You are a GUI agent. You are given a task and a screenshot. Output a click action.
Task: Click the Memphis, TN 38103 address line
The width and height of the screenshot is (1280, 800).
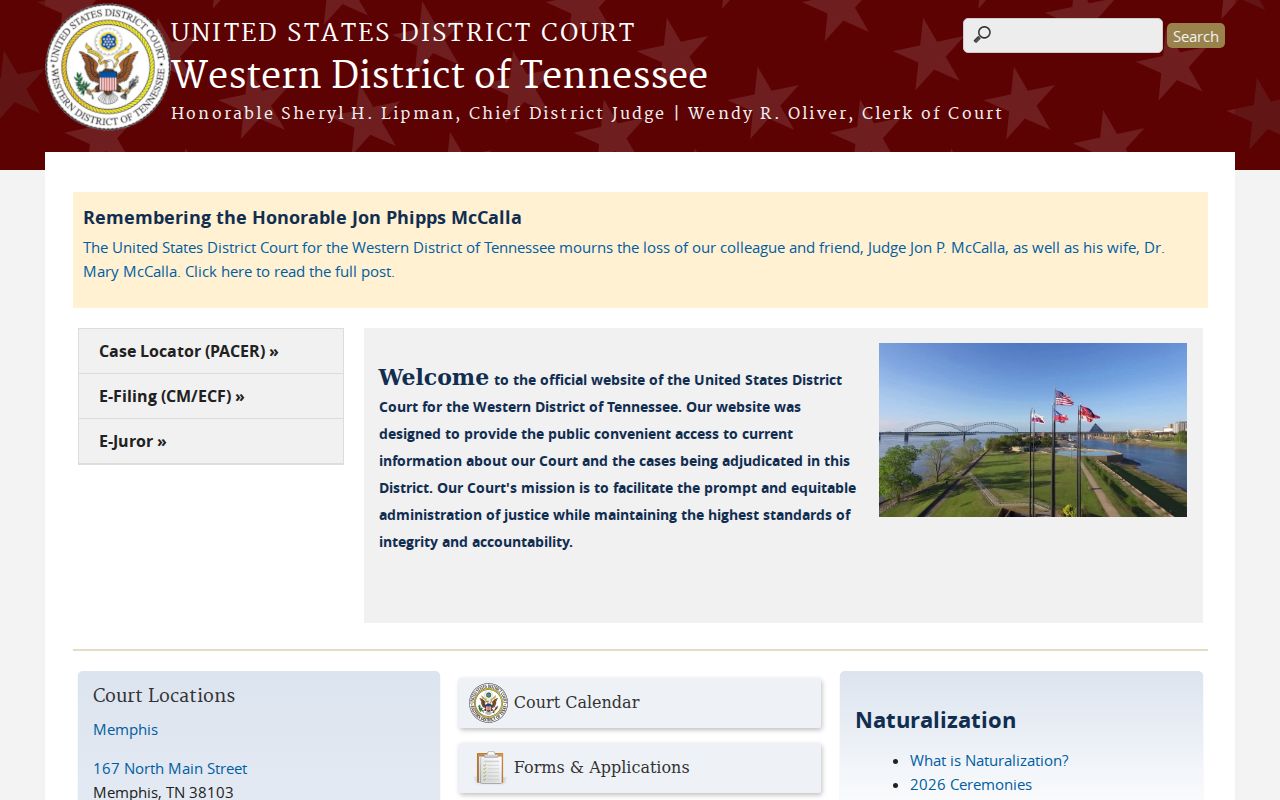coord(163,792)
